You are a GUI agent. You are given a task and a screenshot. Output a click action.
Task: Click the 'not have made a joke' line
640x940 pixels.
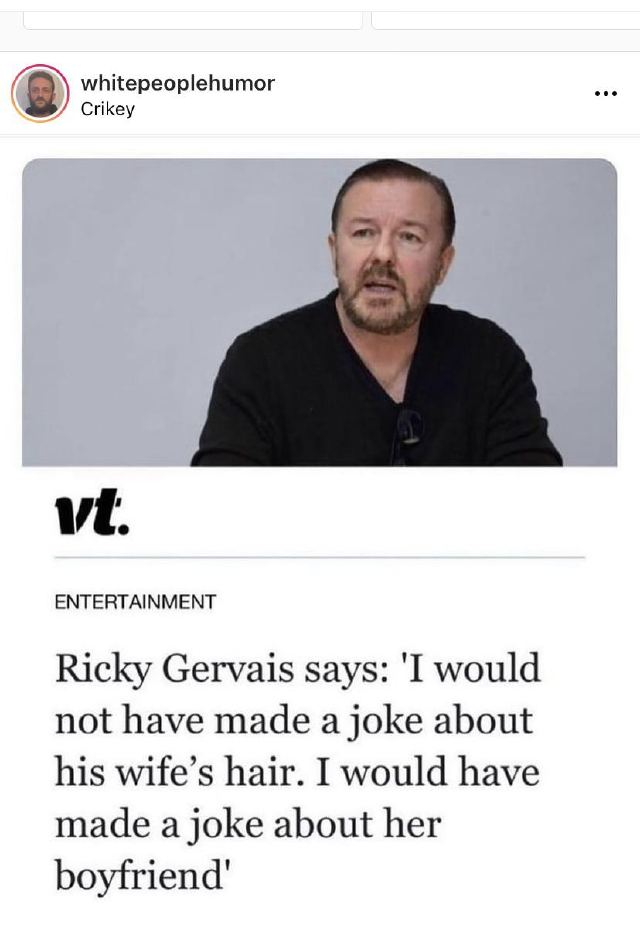(293, 721)
